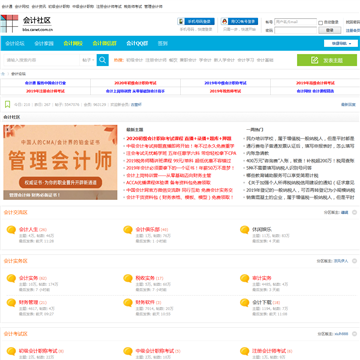Image resolution: width=360 pixels, height=360 pixels.
Task: Click the 财务管理 forum bubble icon
Action: coord(11,303)
